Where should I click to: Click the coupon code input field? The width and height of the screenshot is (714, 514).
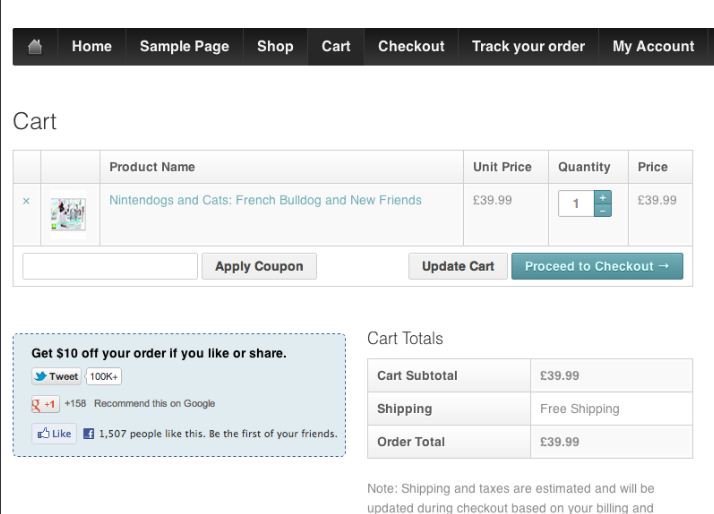(x=110, y=266)
